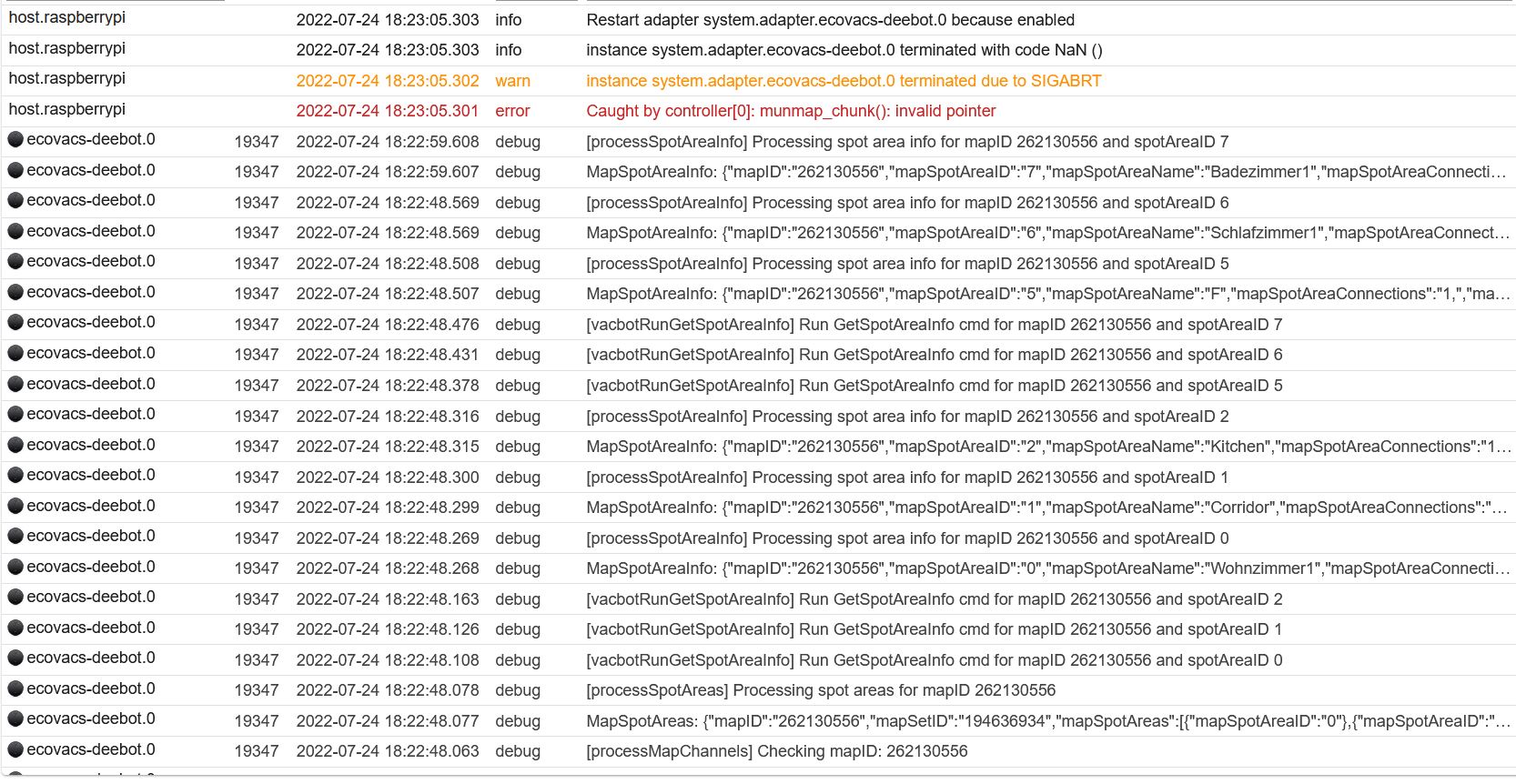
Task: Click 'debug' level in the 18:22:48.163 row
Action: (518, 599)
